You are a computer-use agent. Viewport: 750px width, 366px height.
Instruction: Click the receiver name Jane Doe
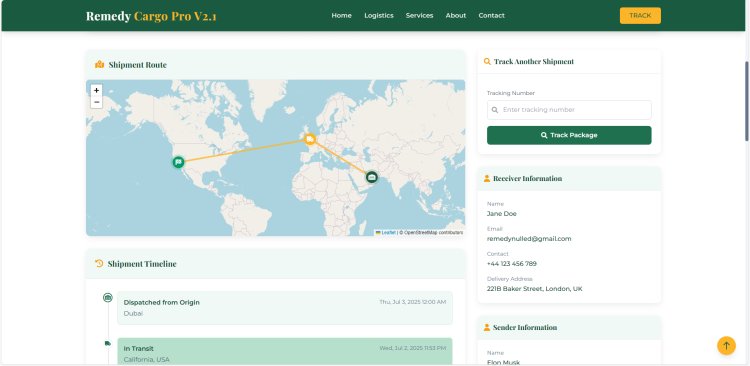click(502, 213)
